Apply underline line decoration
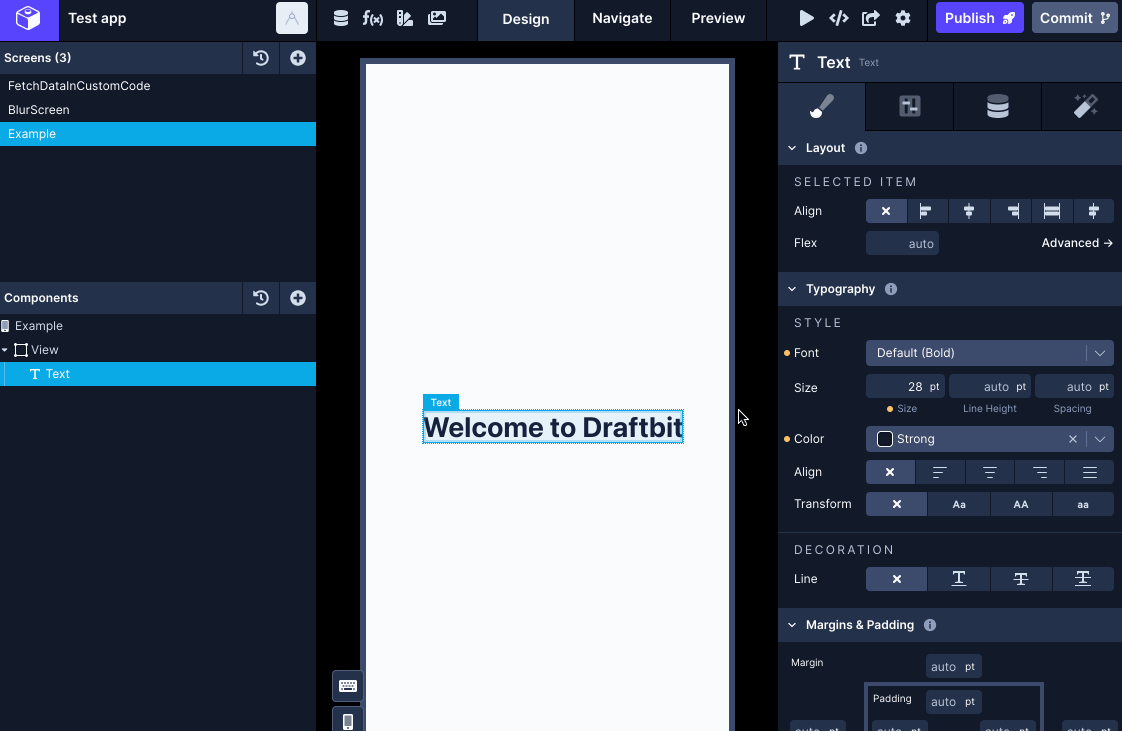This screenshot has width=1122, height=731. 959,579
